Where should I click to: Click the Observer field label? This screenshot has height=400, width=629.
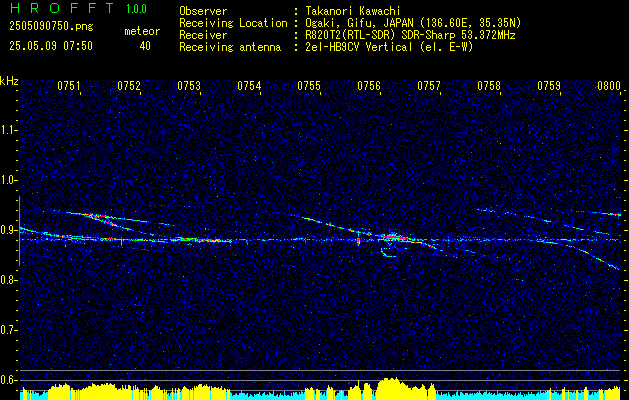point(203,11)
